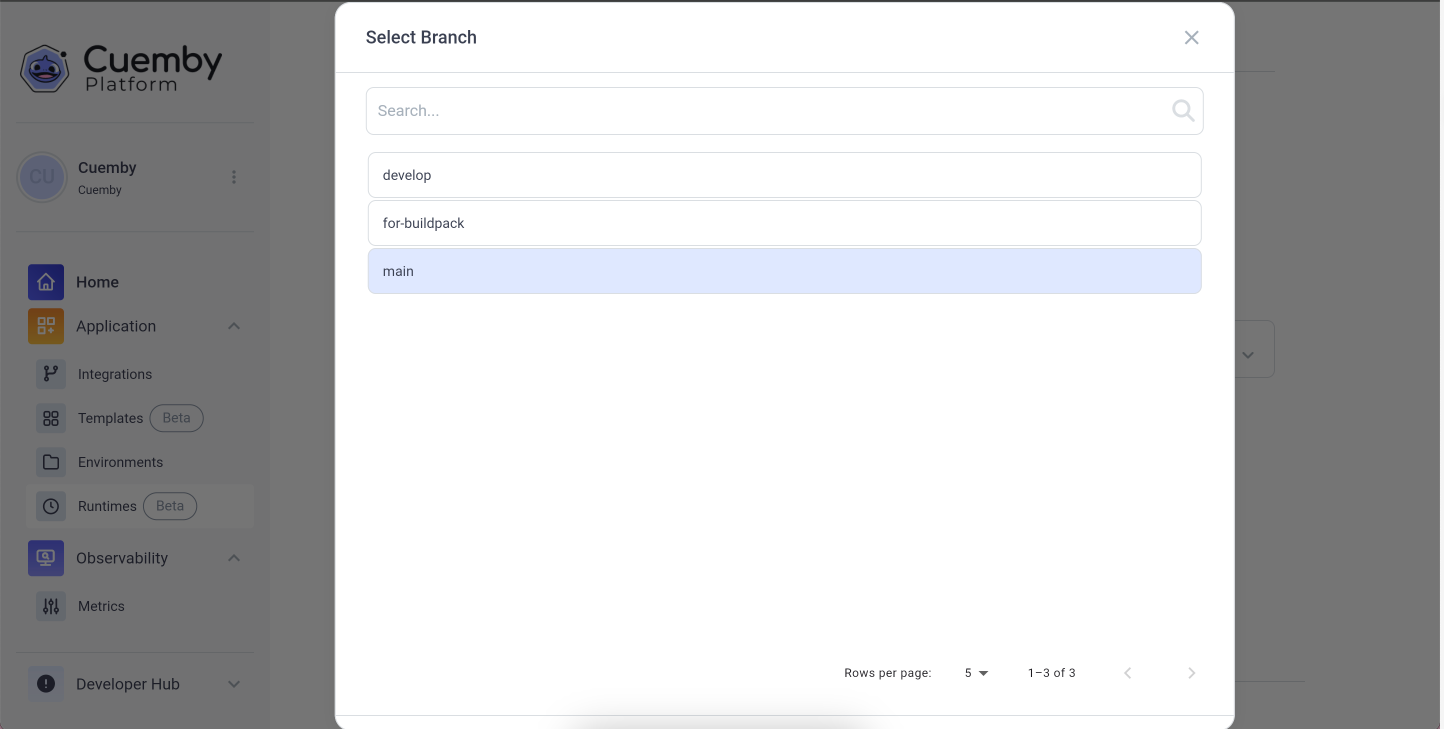1444x729 pixels.
Task: Collapse the Application section
Action: tap(234, 326)
